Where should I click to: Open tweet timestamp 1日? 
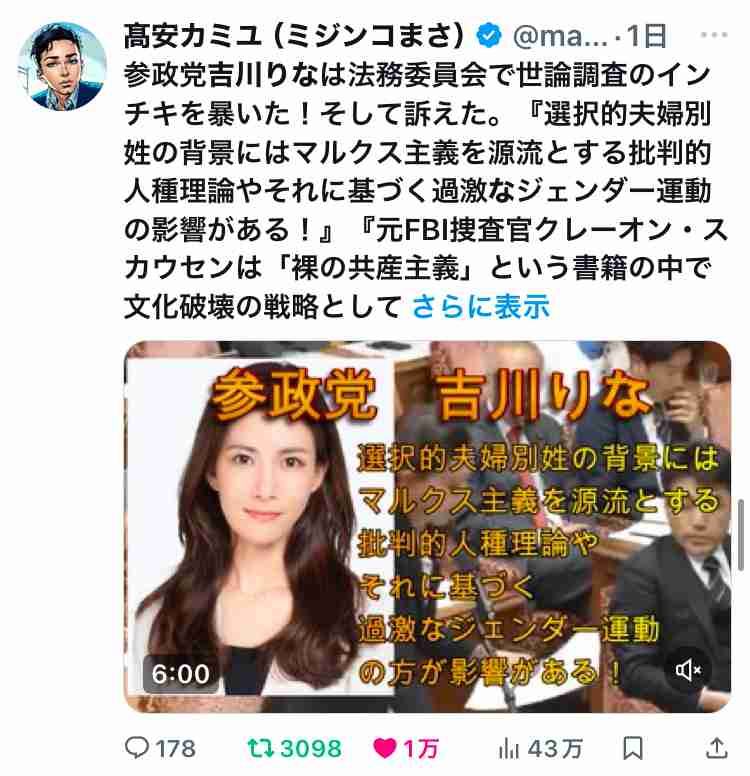647,36
